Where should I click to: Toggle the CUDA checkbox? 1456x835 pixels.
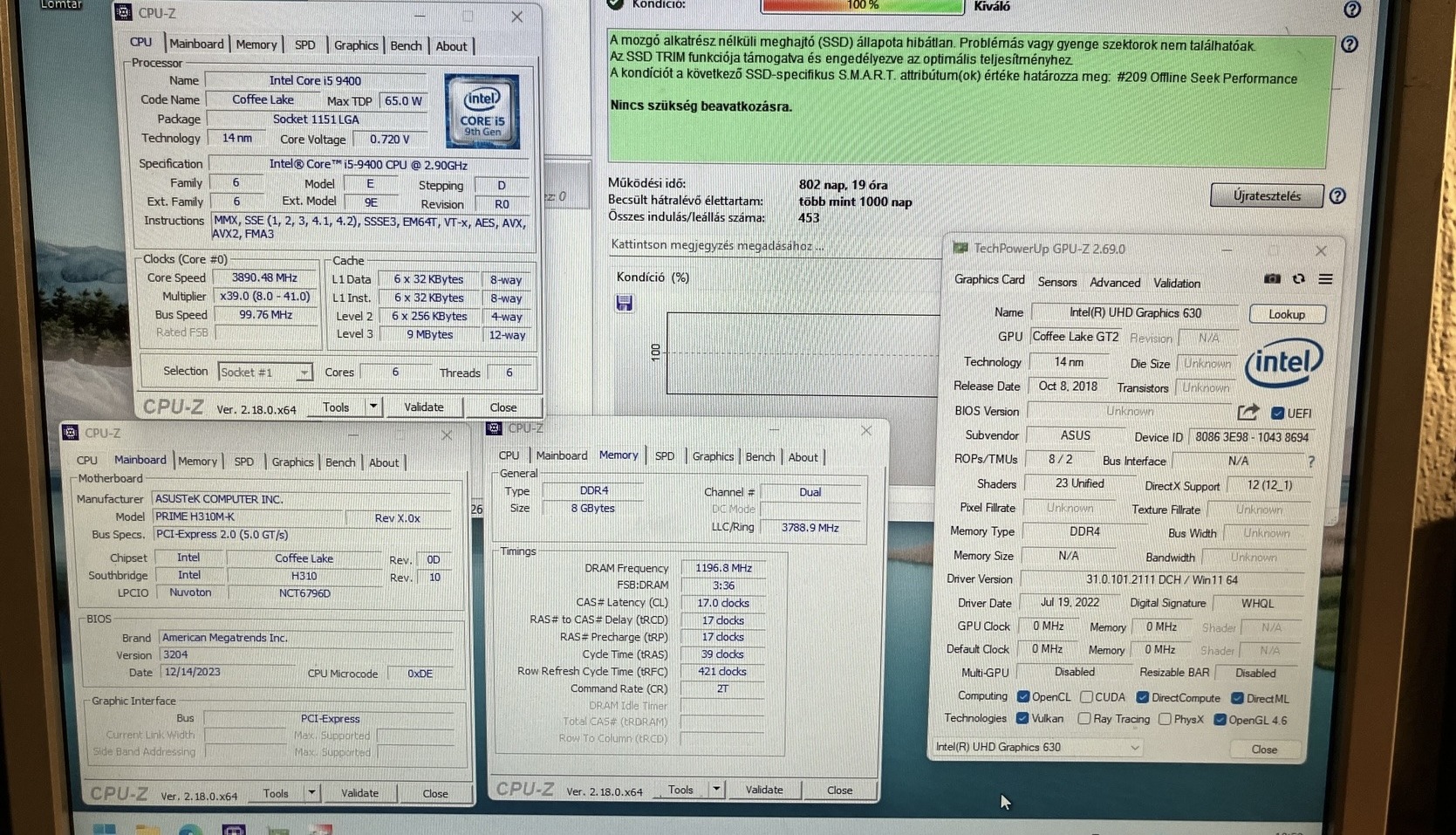click(x=1086, y=697)
